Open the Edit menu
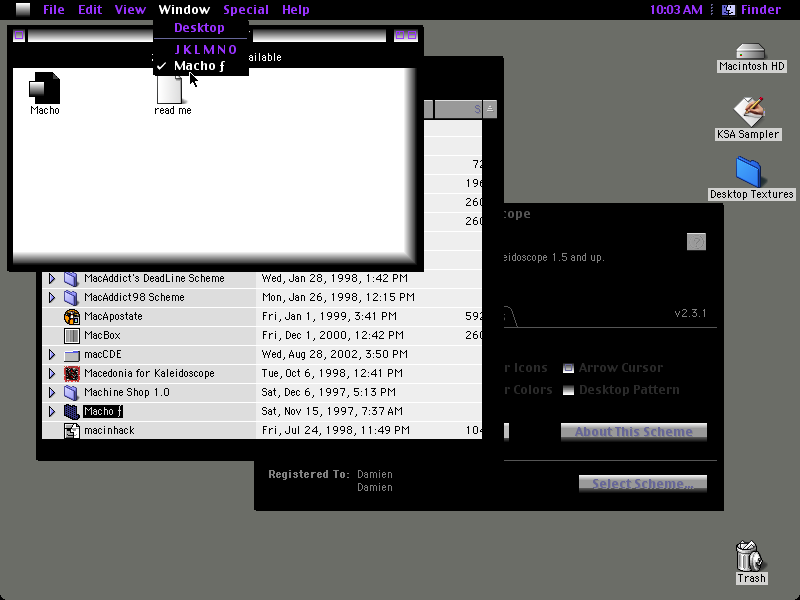 90,10
